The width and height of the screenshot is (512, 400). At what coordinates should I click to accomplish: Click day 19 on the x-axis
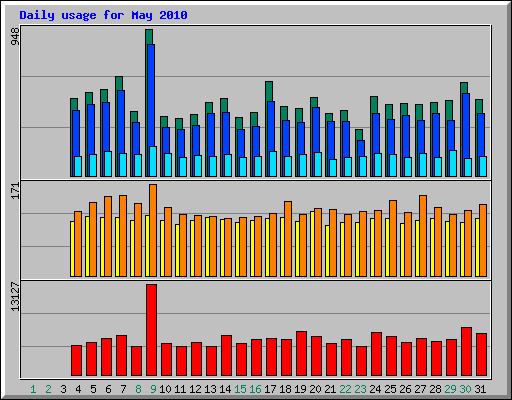coord(300,389)
